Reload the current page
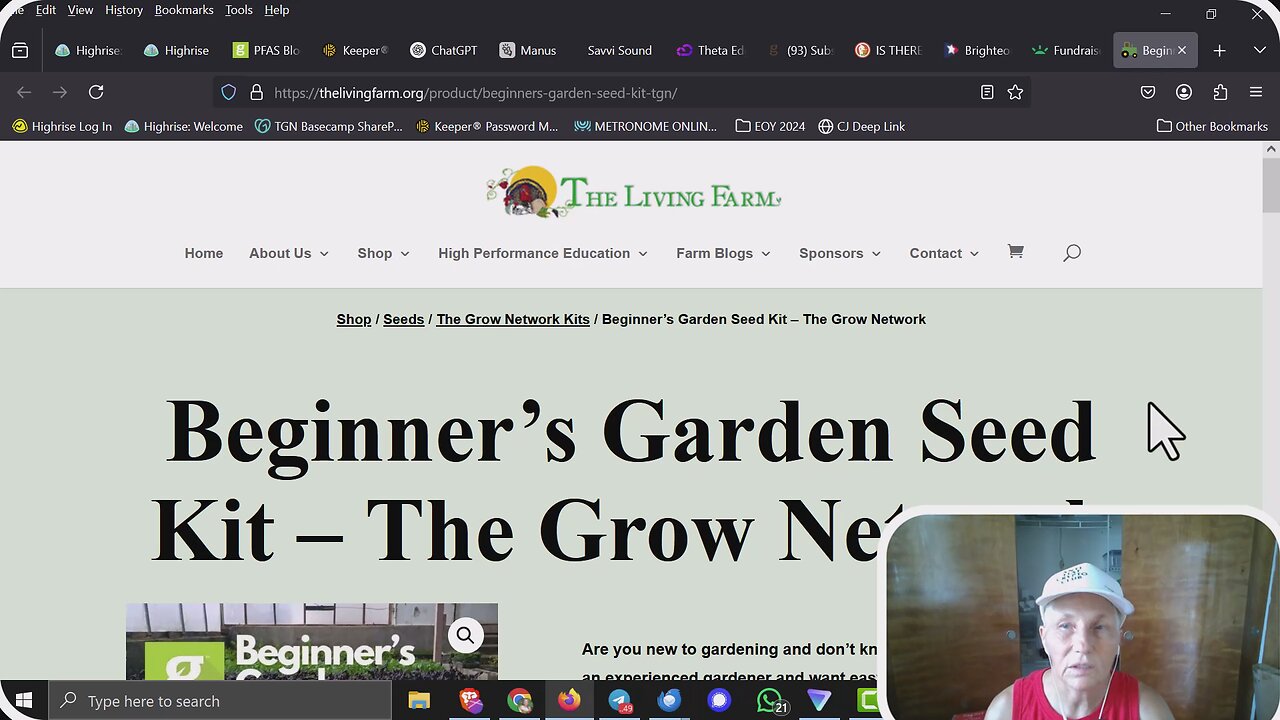This screenshot has height=720, width=1280. [96, 92]
